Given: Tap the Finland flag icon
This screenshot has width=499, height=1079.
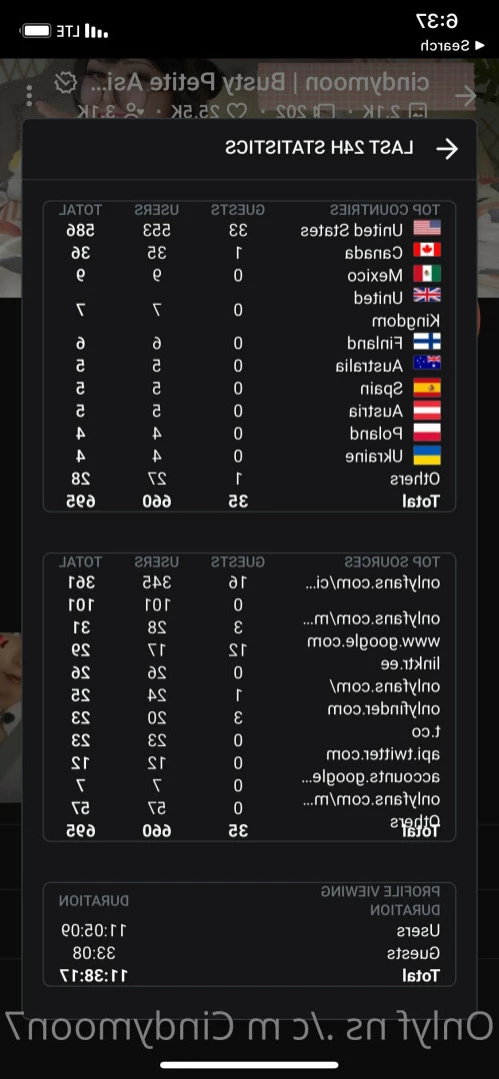Looking at the screenshot, I should pos(427,342).
